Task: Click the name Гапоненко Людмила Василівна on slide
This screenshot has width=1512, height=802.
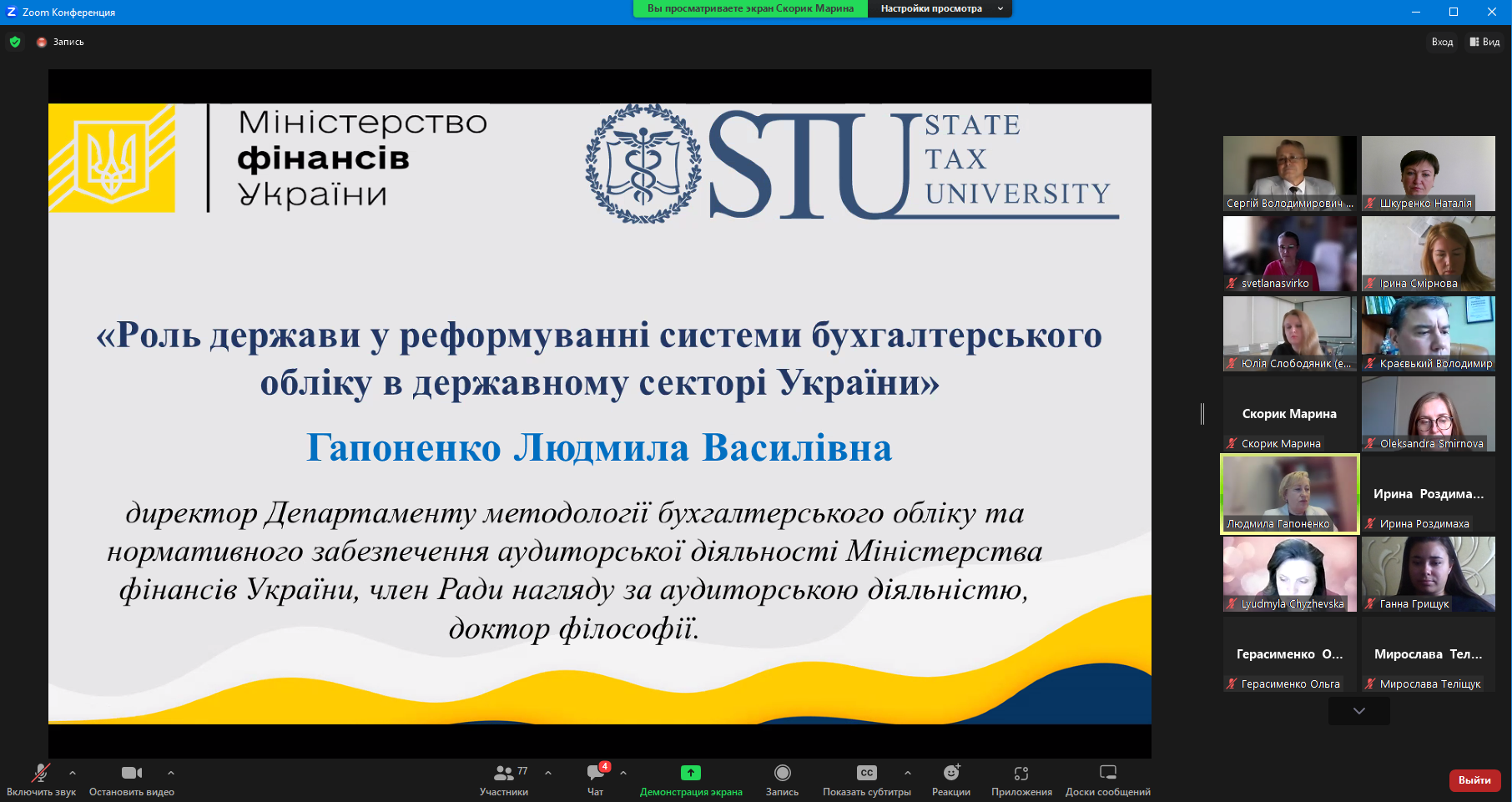Action: (599, 447)
